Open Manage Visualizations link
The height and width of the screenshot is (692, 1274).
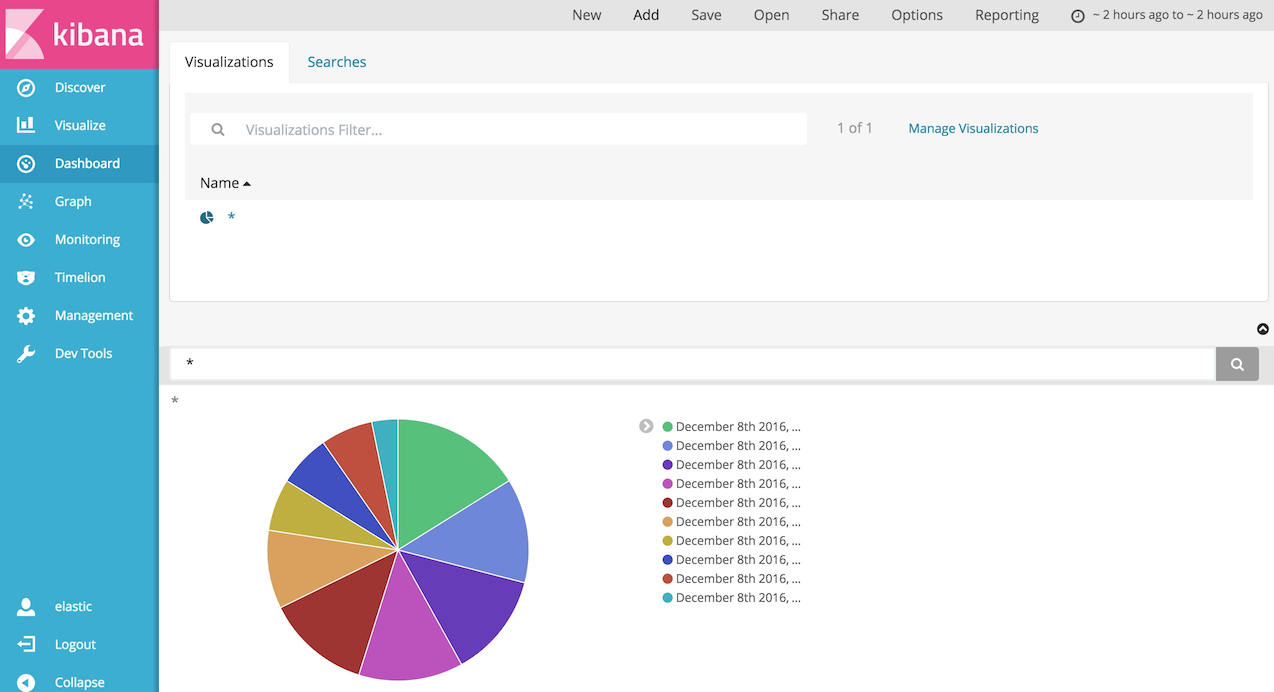(973, 129)
